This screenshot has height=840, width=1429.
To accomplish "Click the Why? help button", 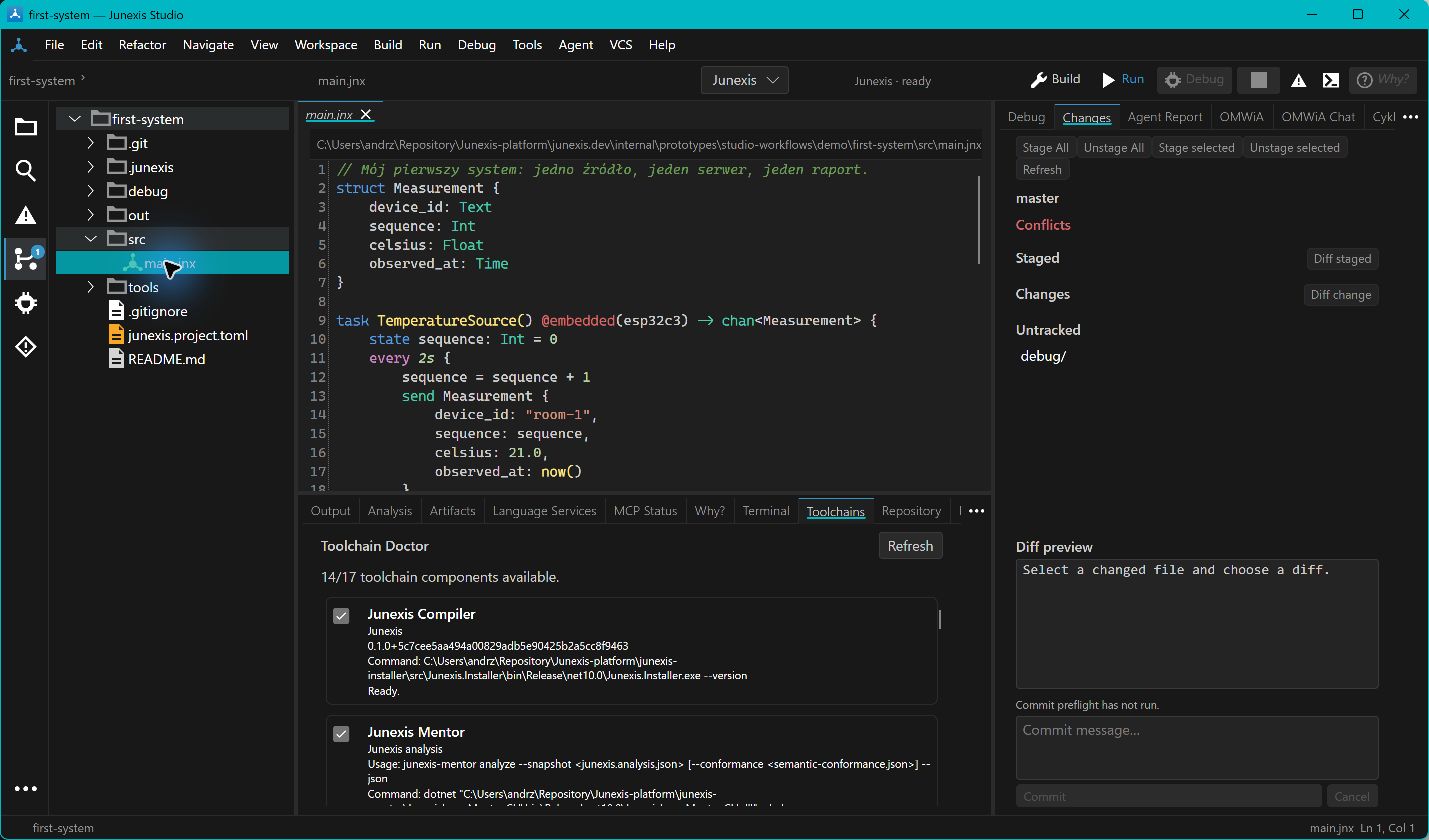I will [x=1382, y=80].
